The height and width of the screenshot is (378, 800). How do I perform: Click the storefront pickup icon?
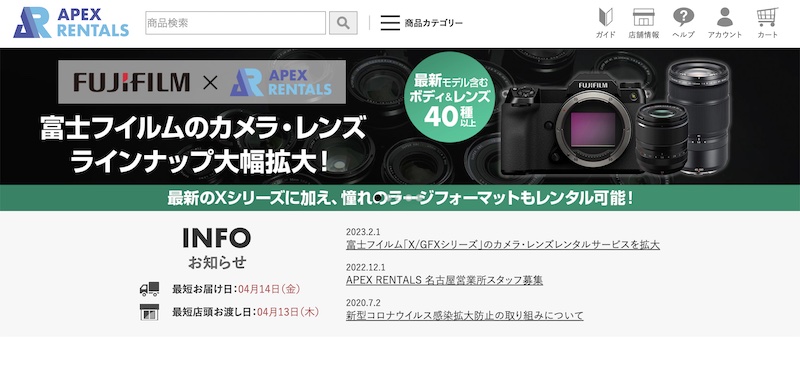coord(149,312)
